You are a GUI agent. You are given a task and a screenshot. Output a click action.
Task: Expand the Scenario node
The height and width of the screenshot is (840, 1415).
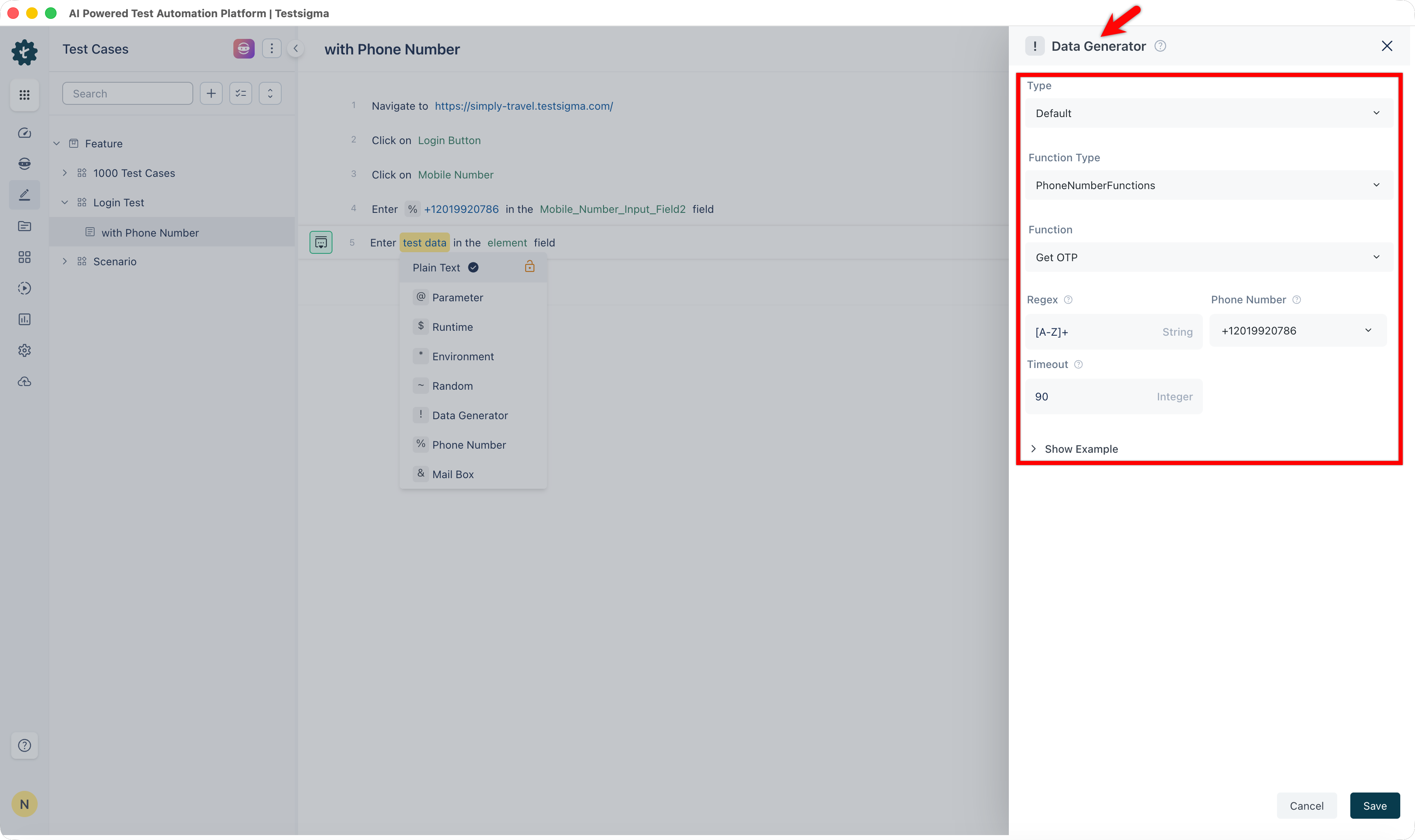(65, 262)
